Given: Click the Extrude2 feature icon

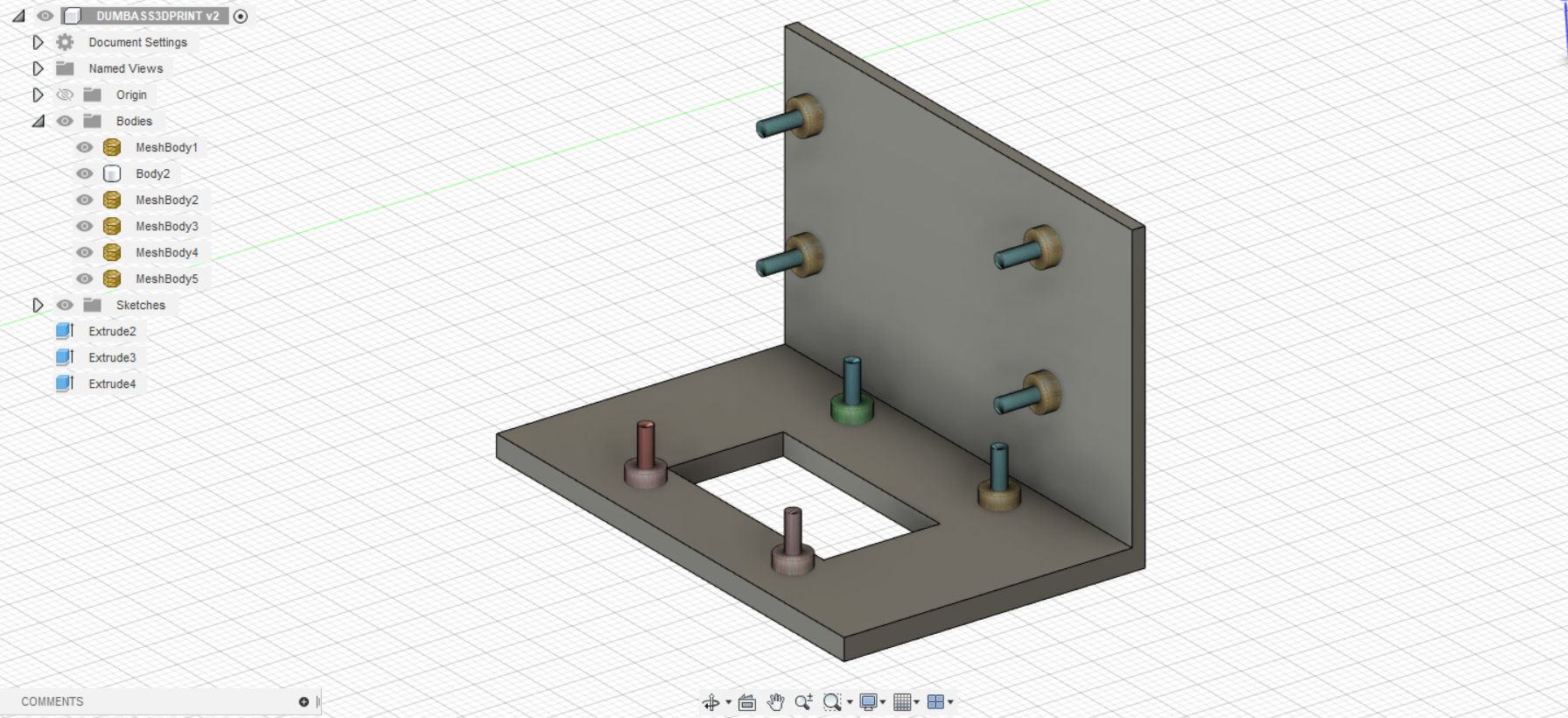Looking at the screenshot, I should [65, 331].
